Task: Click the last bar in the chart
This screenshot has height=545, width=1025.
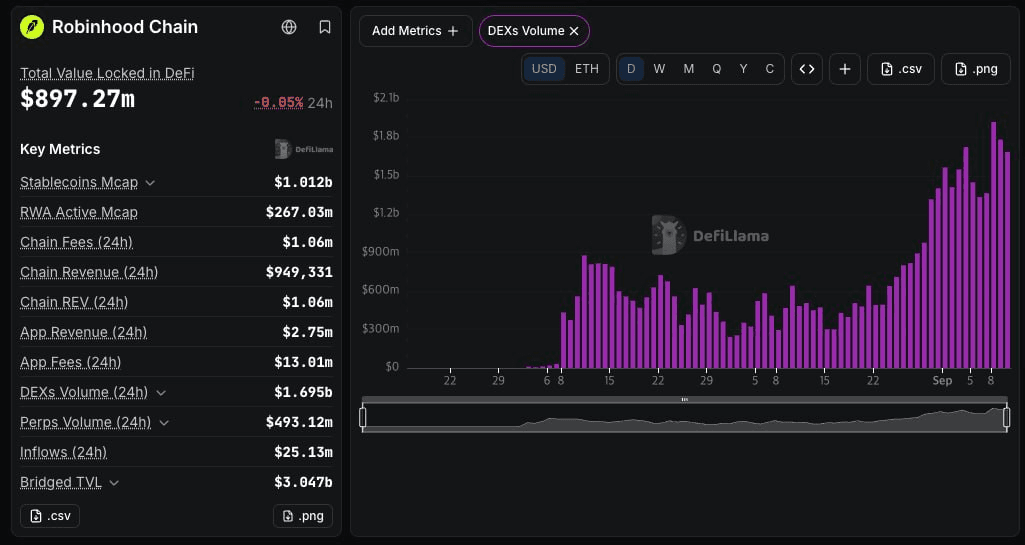Action: tap(1007, 260)
